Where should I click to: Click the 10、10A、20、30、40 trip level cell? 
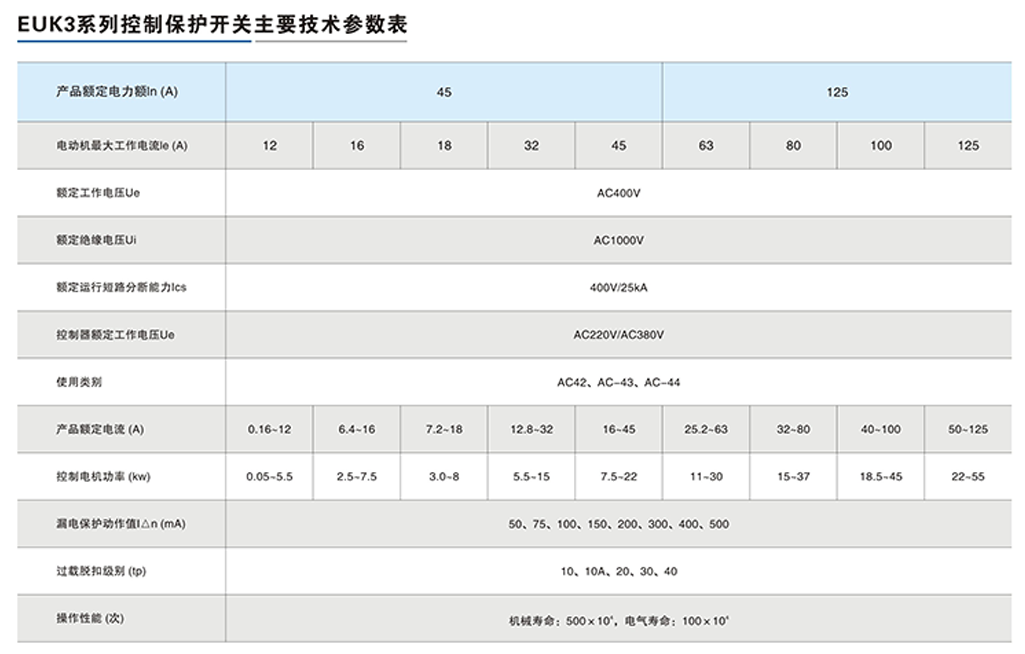click(x=618, y=571)
